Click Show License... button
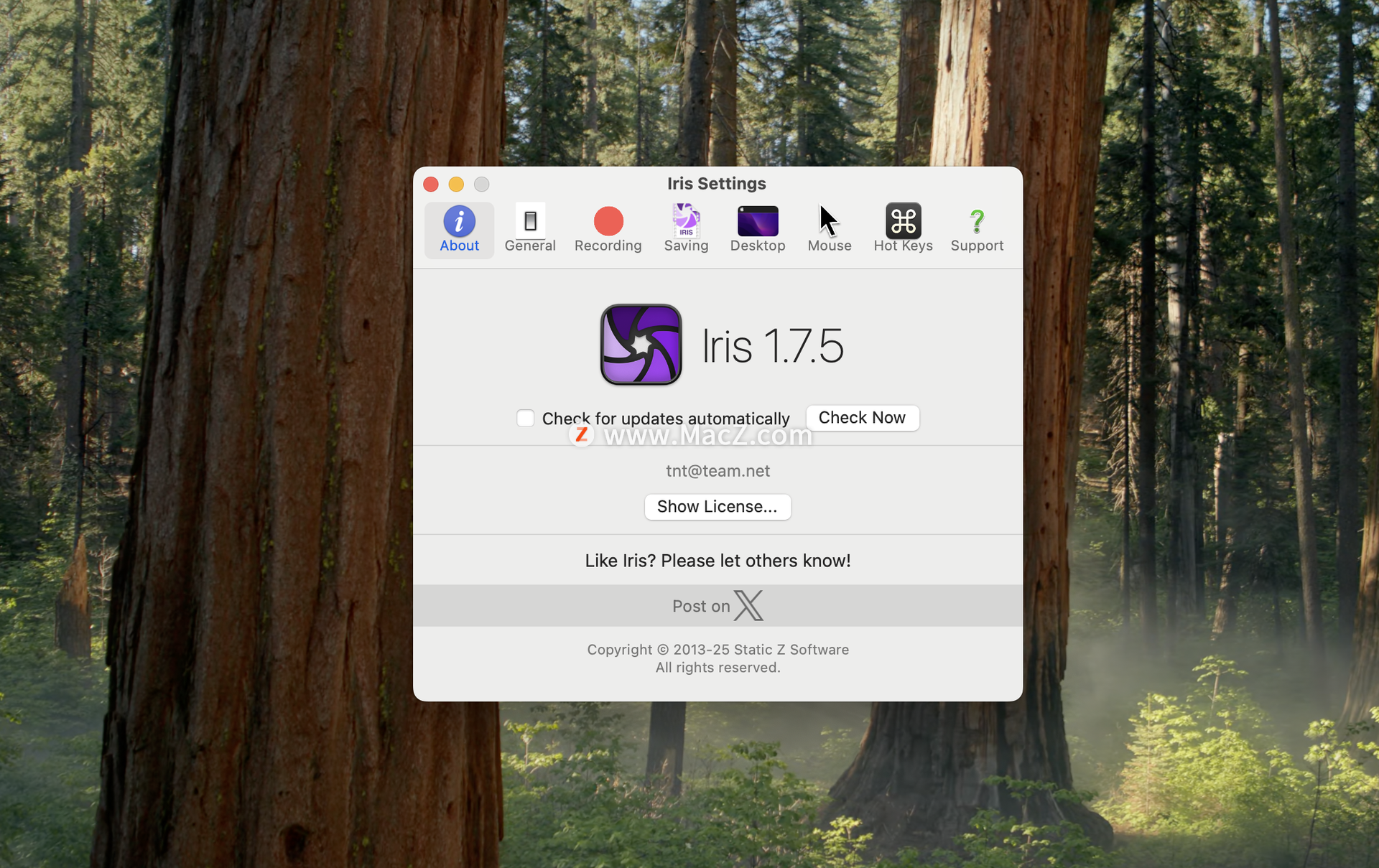The width and height of the screenshot is (1379, 868). [718, 507]
